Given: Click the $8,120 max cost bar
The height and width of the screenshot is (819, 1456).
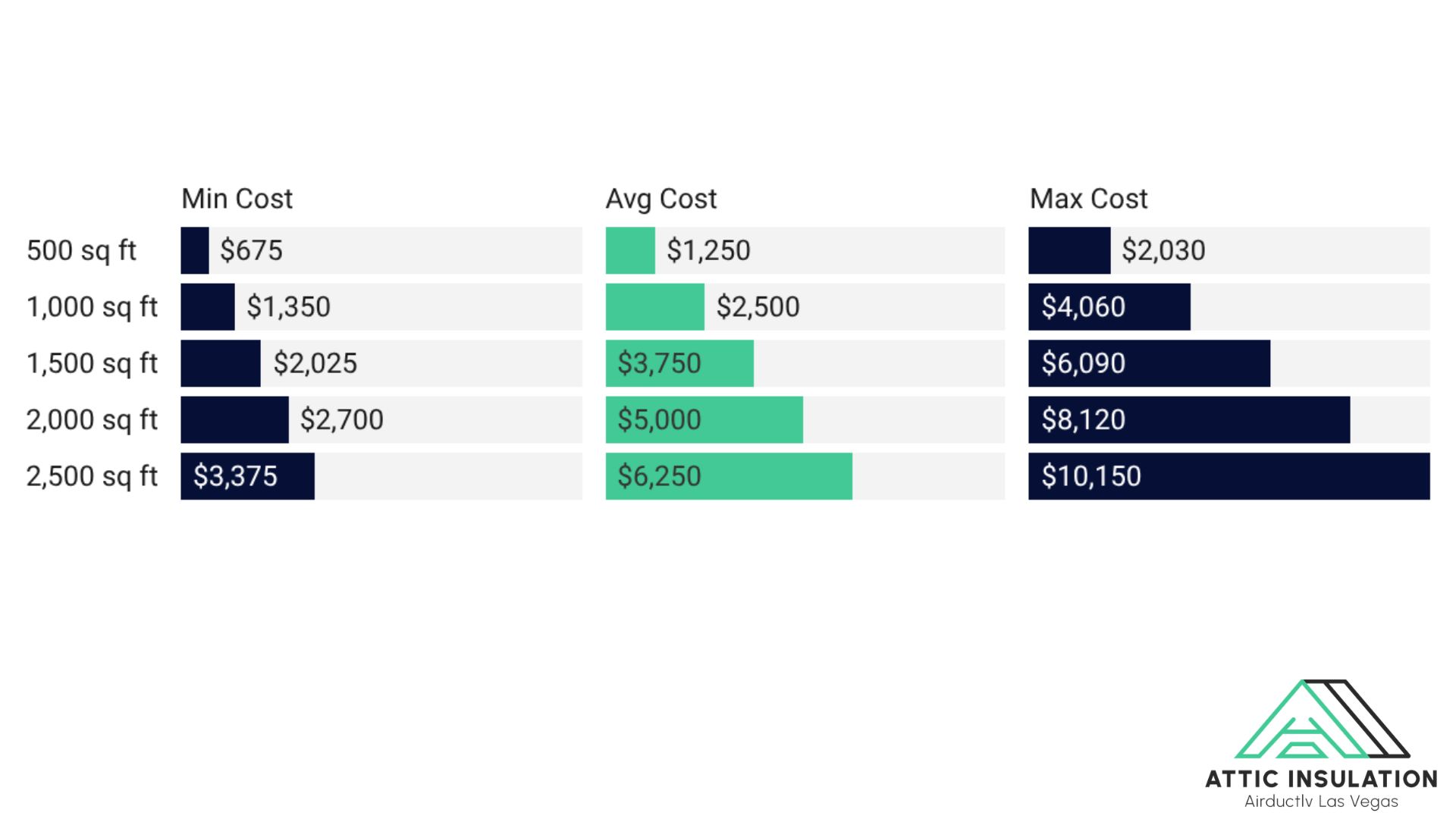Looking at the screenshot, I should point(1188,419).
